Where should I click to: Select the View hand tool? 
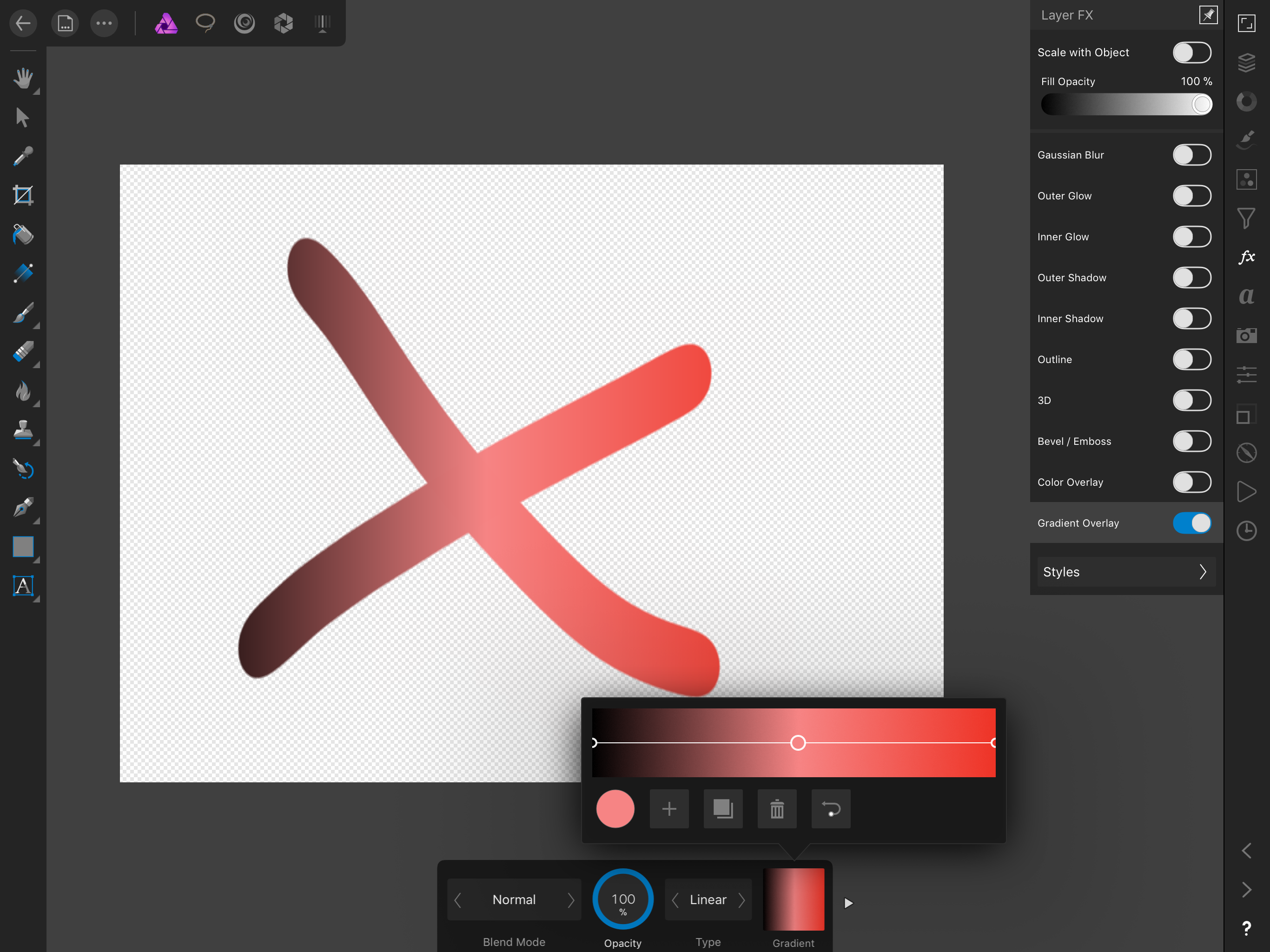[23, 78]
